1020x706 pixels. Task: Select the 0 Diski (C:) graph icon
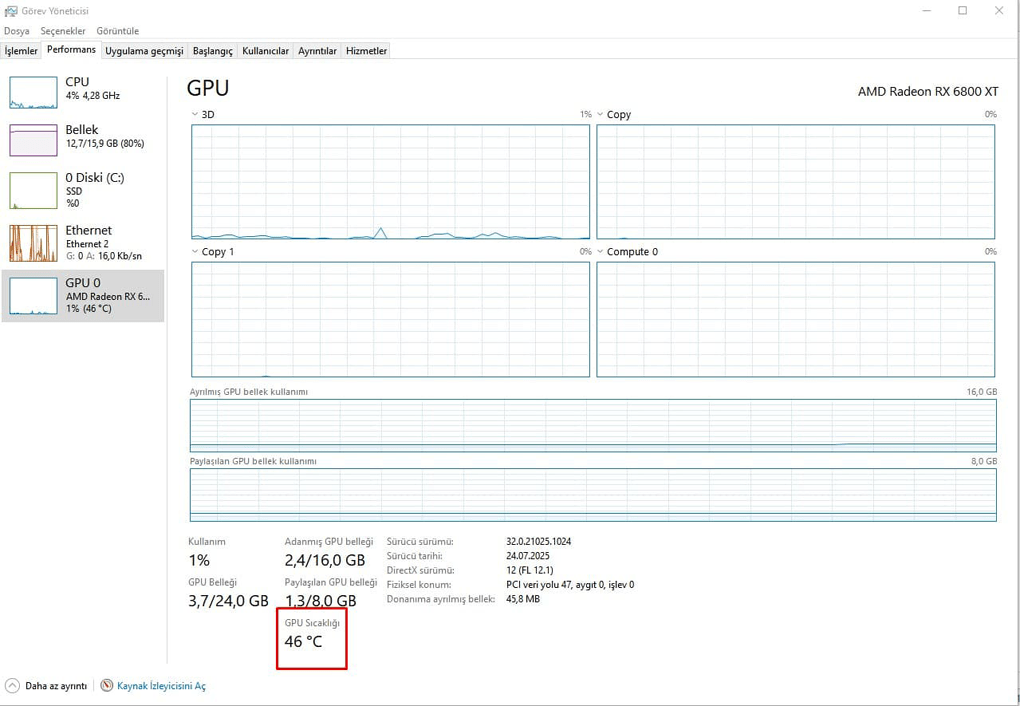point(33,190)
